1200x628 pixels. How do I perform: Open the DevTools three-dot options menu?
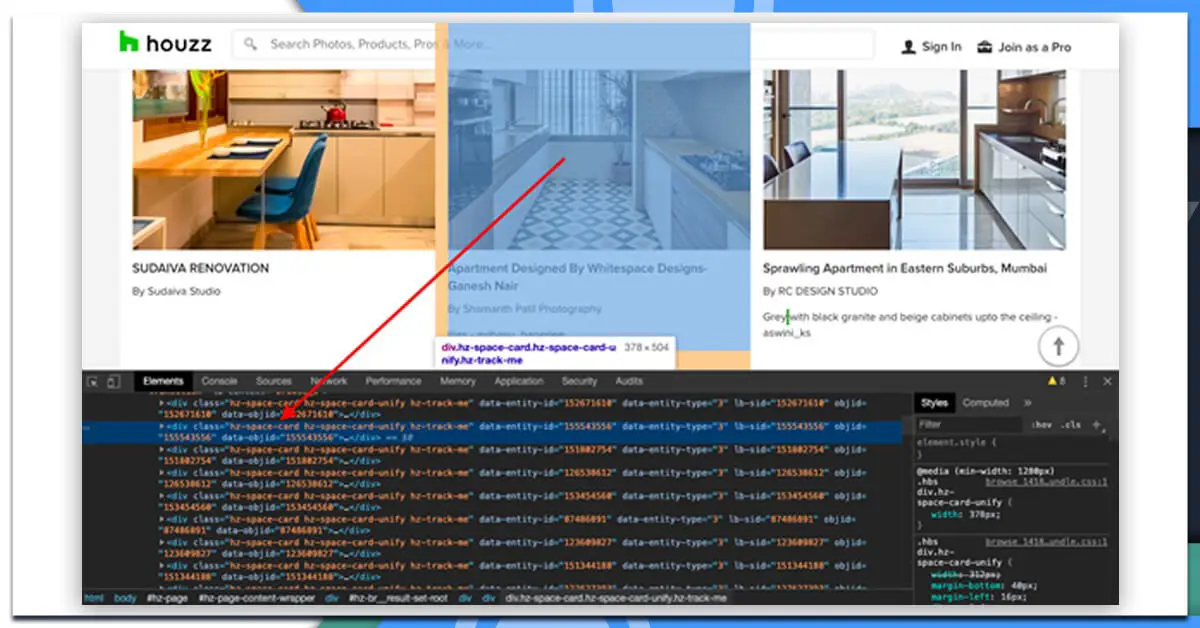click(x=1085, y=381)
